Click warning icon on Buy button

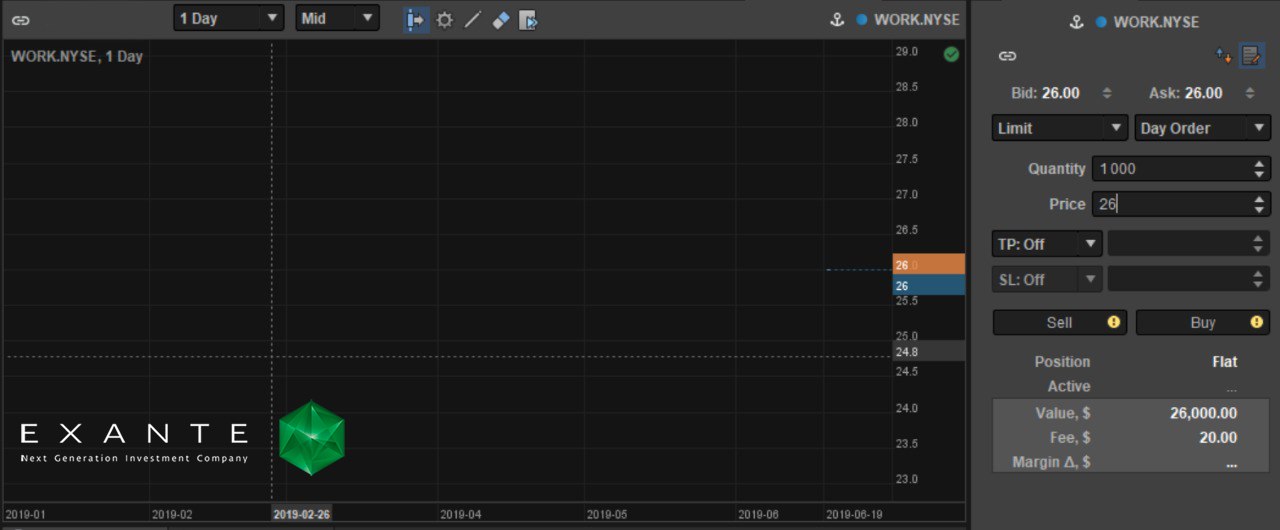pos(1256,322)
